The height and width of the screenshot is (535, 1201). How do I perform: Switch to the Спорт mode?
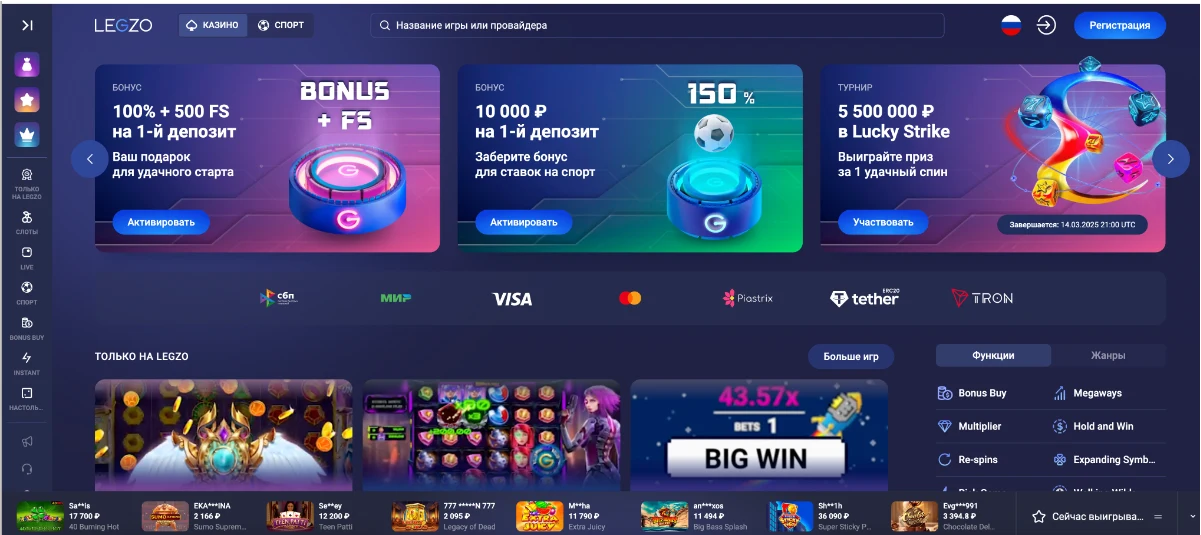pyautogui.click(x=281, y=25)
